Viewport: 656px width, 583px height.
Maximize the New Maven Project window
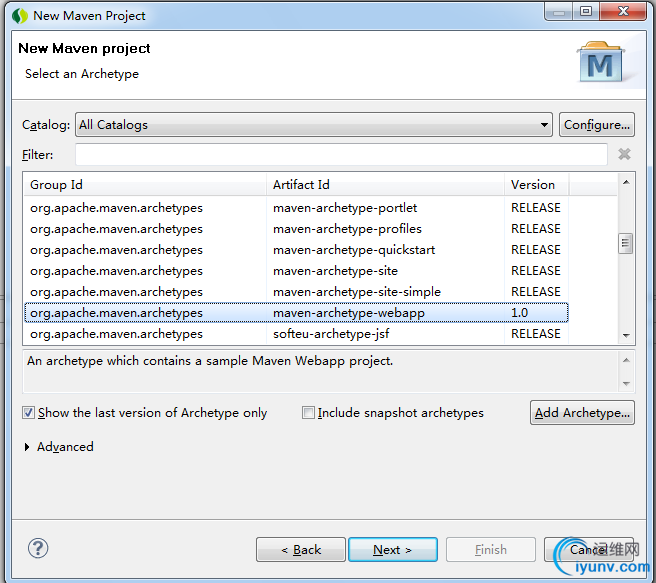586,11
